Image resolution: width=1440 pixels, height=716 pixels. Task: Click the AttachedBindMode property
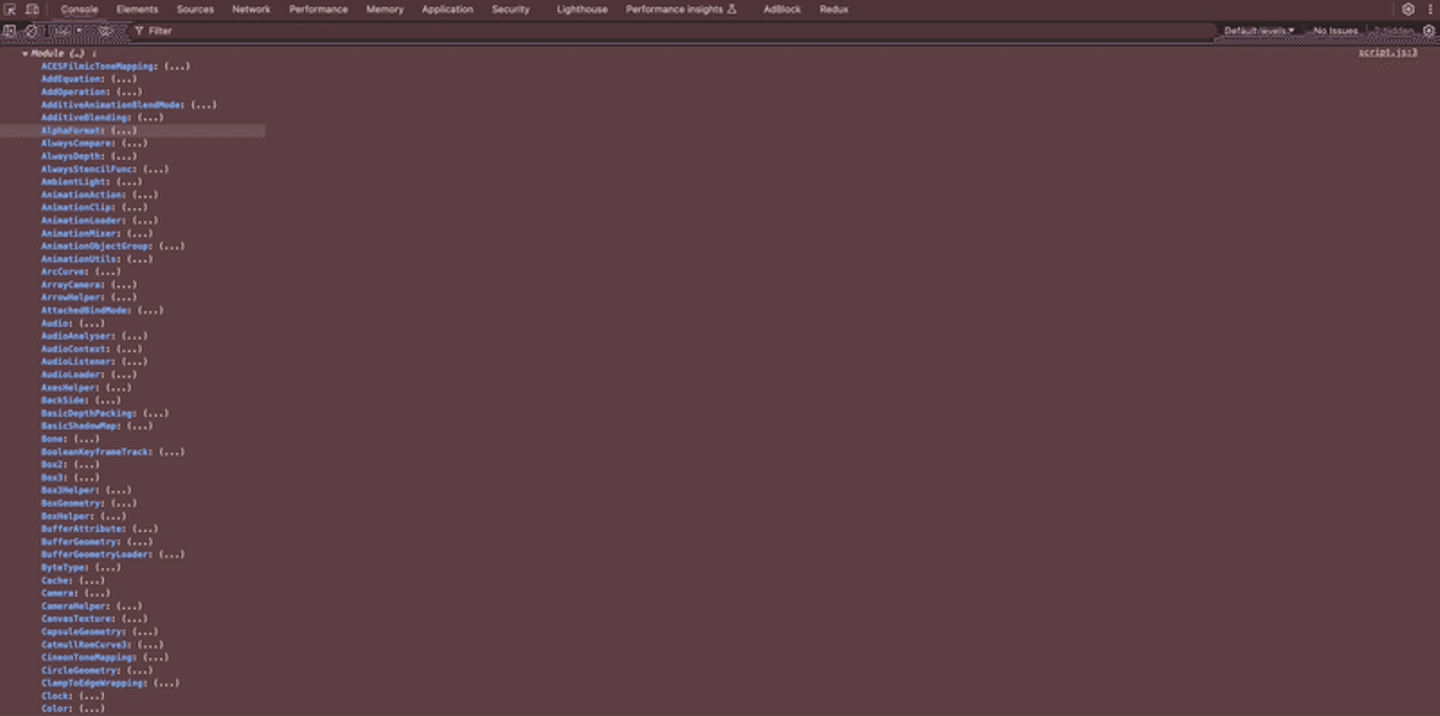click(x=101, y=310)
